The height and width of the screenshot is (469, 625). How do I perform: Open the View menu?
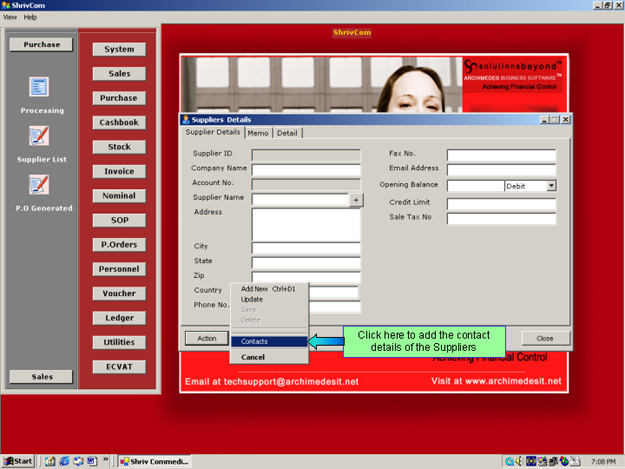tap(10, 17)
